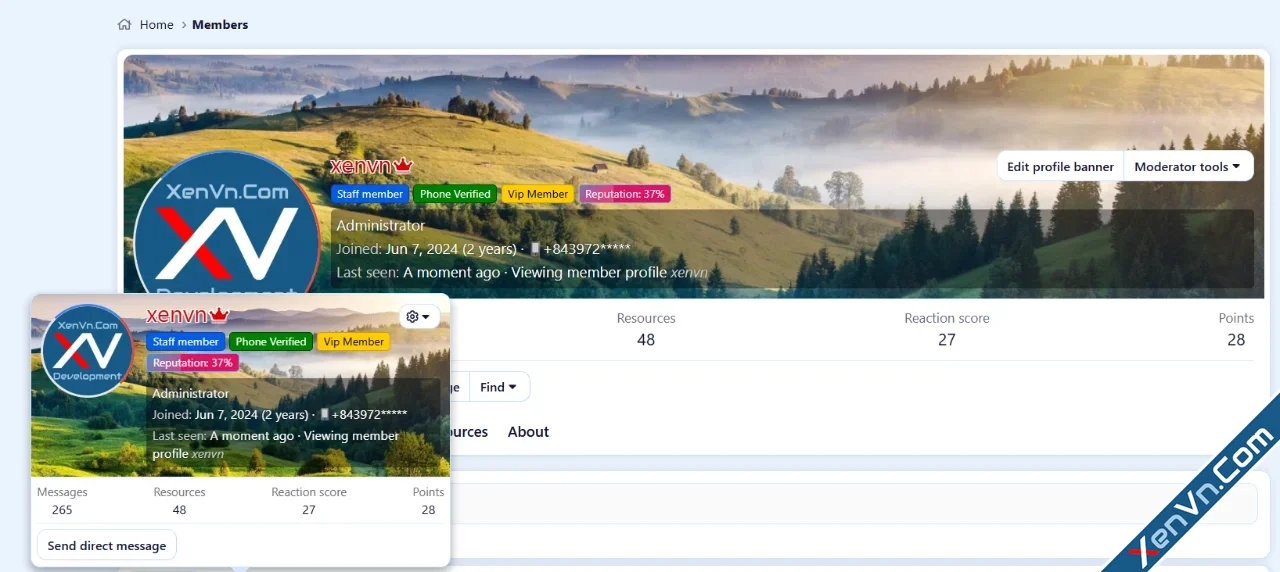This screenshot has height=572, width=1280.
Task: Click the Staff member badge in tooltip card
Action: pyautogui.click(x=186, y=342)
